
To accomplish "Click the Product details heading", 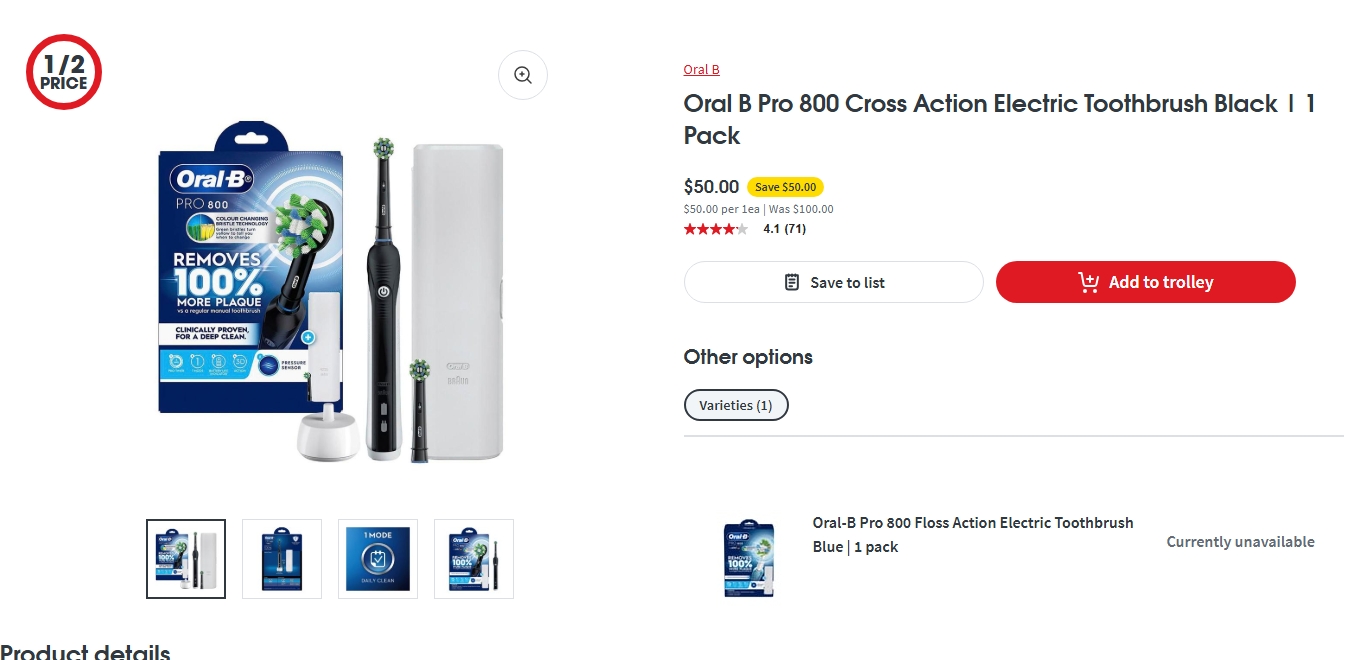I will pos(85,652).
